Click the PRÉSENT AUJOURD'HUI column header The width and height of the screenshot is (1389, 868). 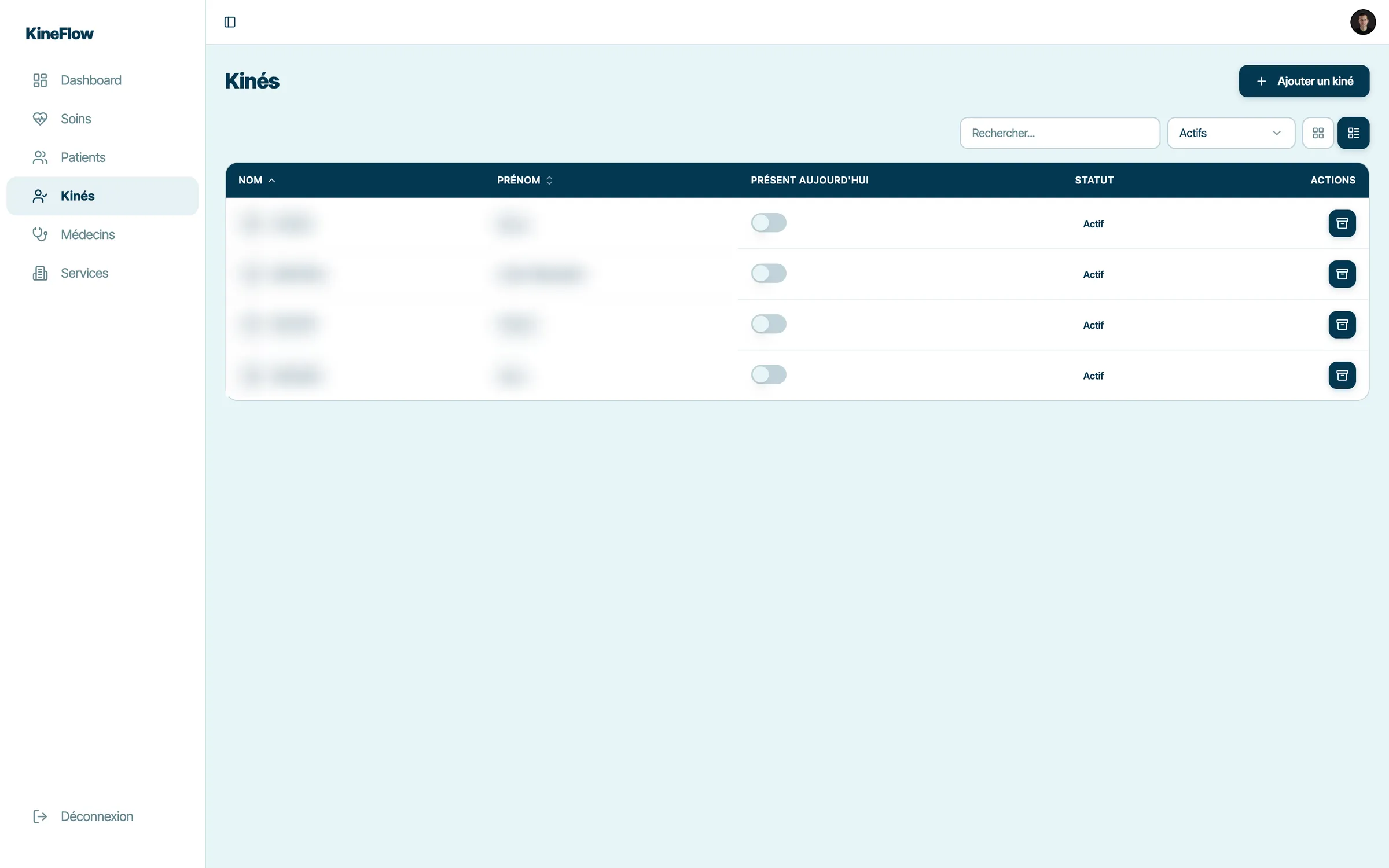click(x=810, y=181)
